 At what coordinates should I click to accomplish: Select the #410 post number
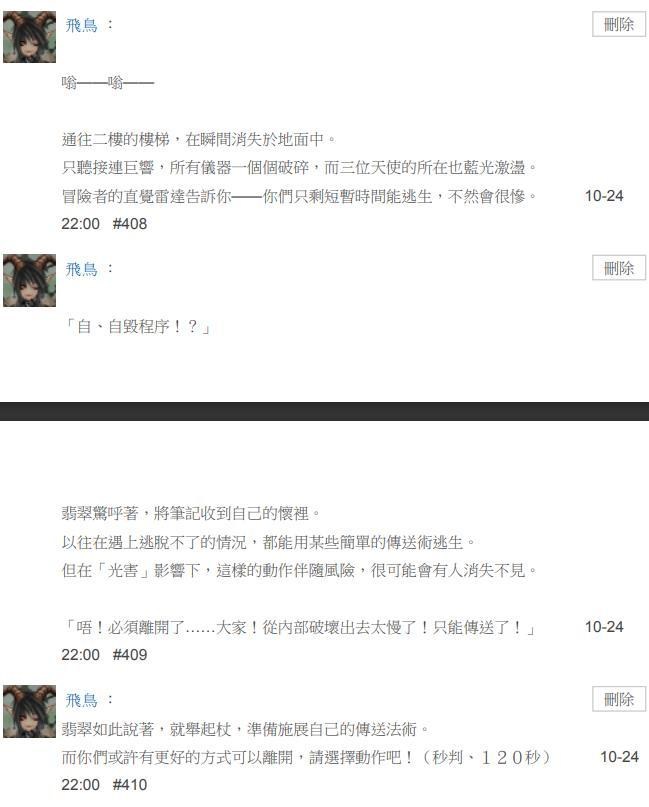coord(130,785)
